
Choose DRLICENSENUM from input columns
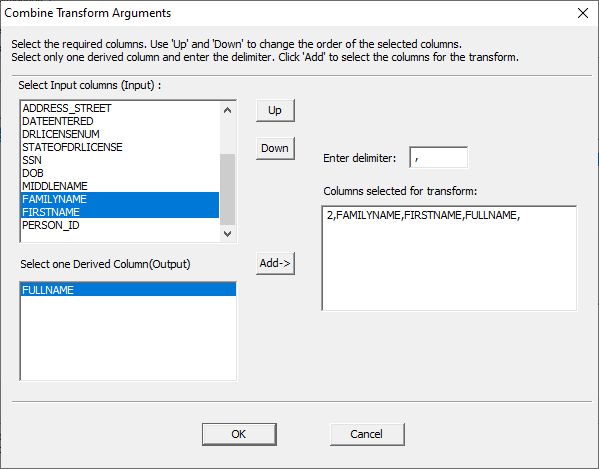[120, 134]
